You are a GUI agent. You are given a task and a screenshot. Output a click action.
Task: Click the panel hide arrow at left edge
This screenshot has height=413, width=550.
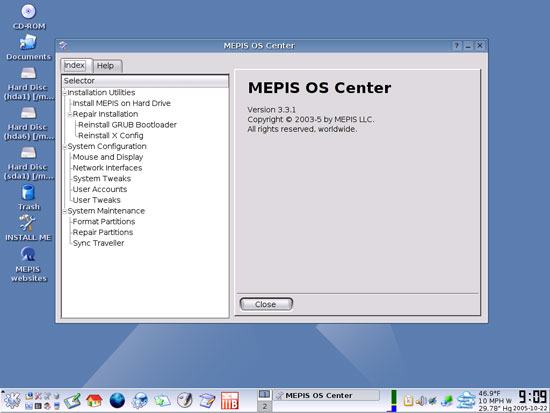[x=2, y=392]
